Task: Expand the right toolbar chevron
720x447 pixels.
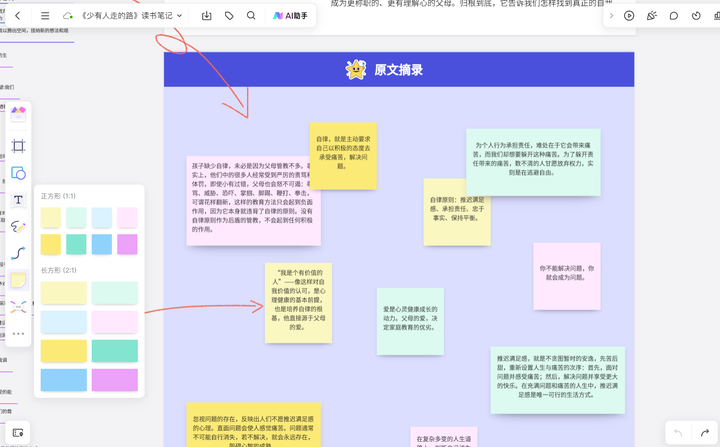Action: point(611,16)
